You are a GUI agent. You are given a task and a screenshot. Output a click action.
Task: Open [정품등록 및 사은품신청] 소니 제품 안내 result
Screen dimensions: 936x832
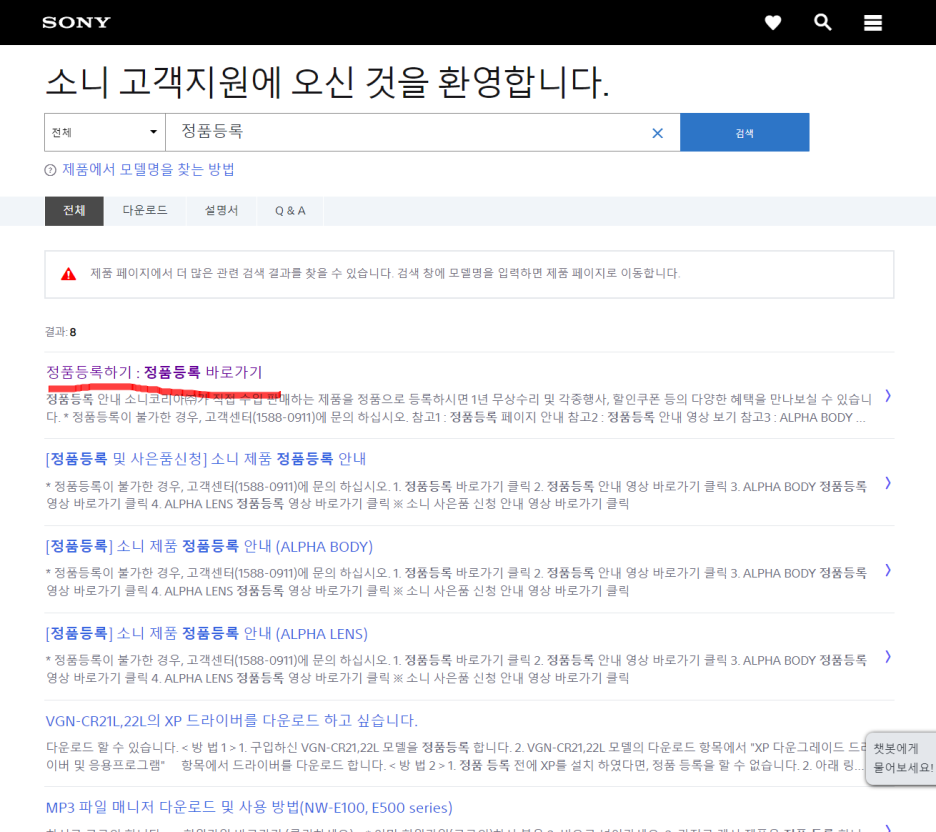[205, 459]
